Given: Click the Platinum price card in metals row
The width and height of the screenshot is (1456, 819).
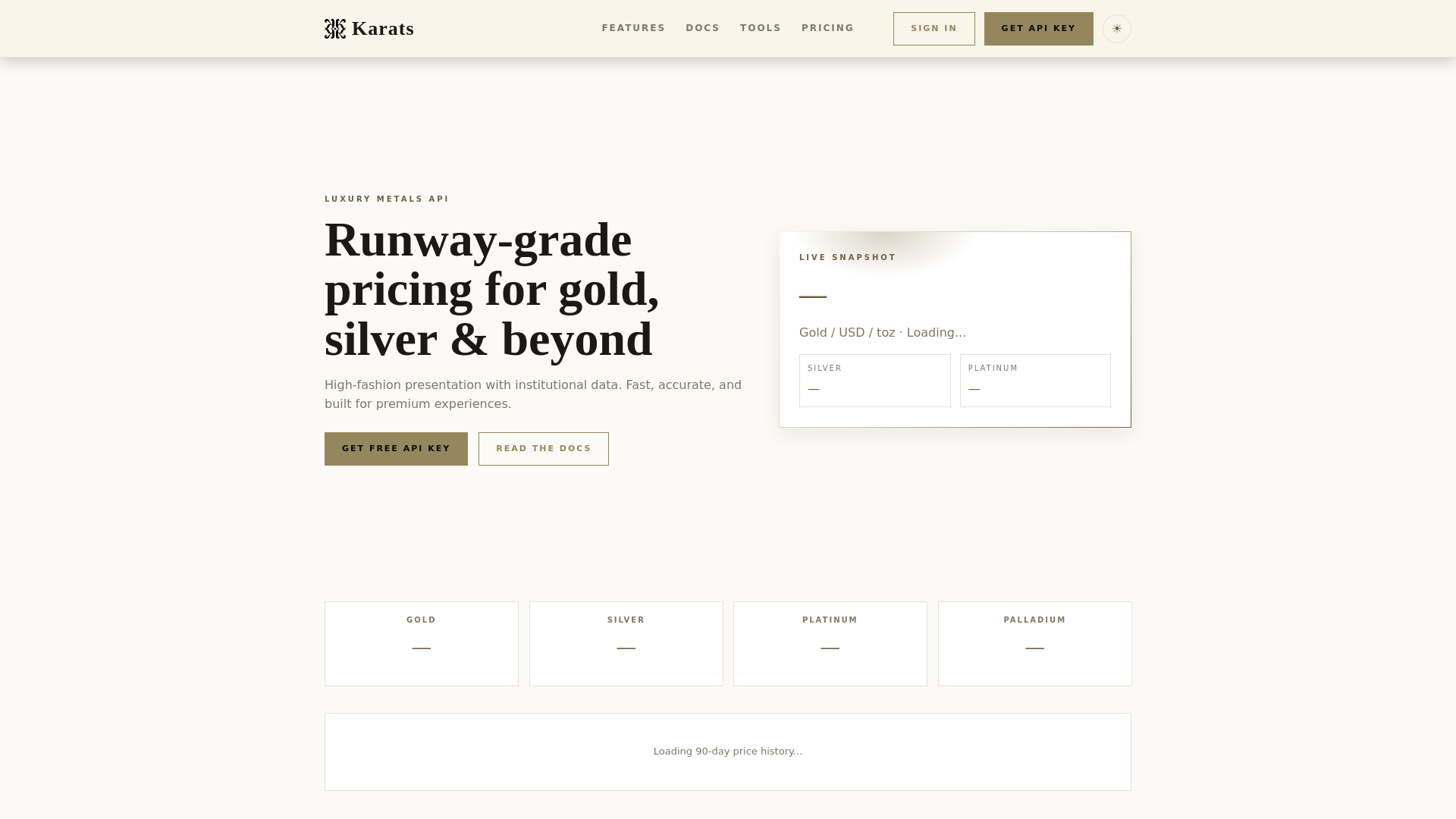Looking at the screenshot, I should click(830, 644).
